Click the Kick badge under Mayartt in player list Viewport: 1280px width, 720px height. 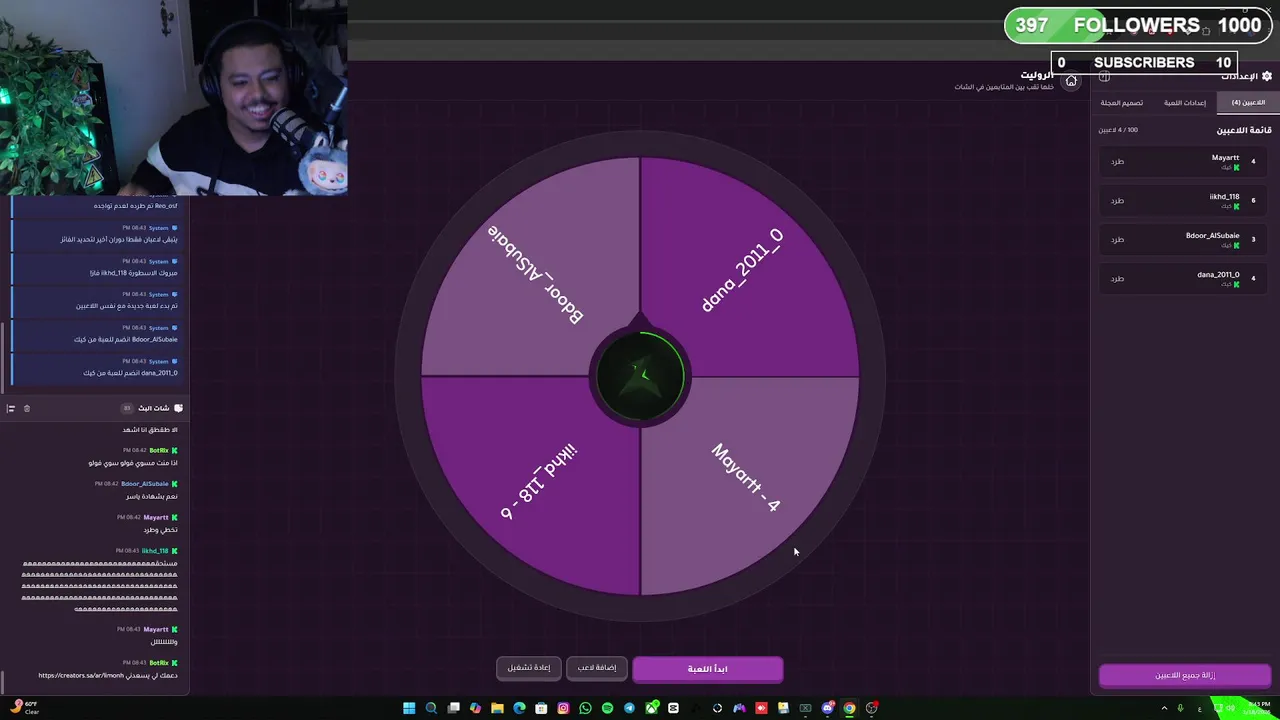click(x=1236, y=167)
